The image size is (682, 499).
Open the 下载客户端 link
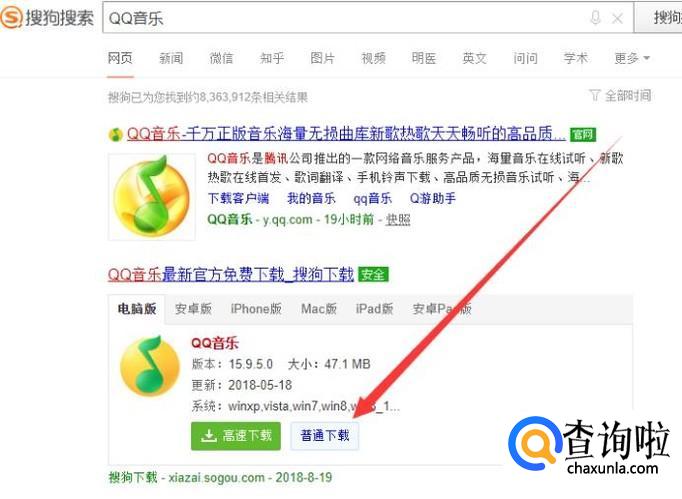(x=238, y=198)
